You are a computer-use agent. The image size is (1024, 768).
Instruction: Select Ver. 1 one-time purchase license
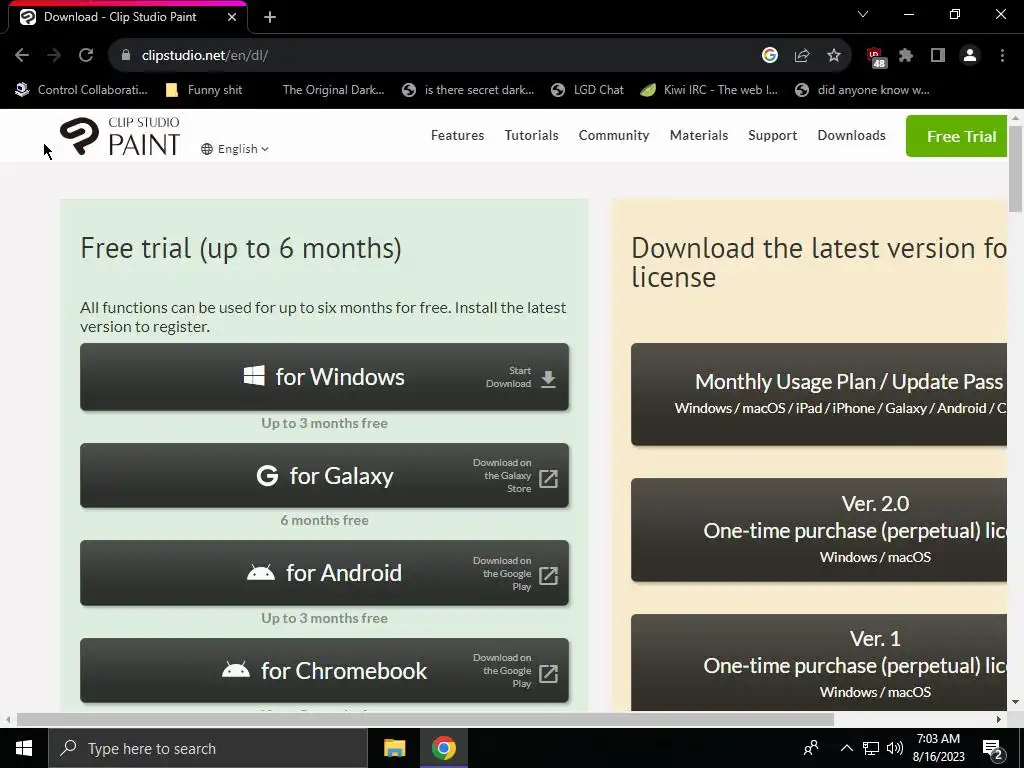pyautogui.click(x=819, y=662)
